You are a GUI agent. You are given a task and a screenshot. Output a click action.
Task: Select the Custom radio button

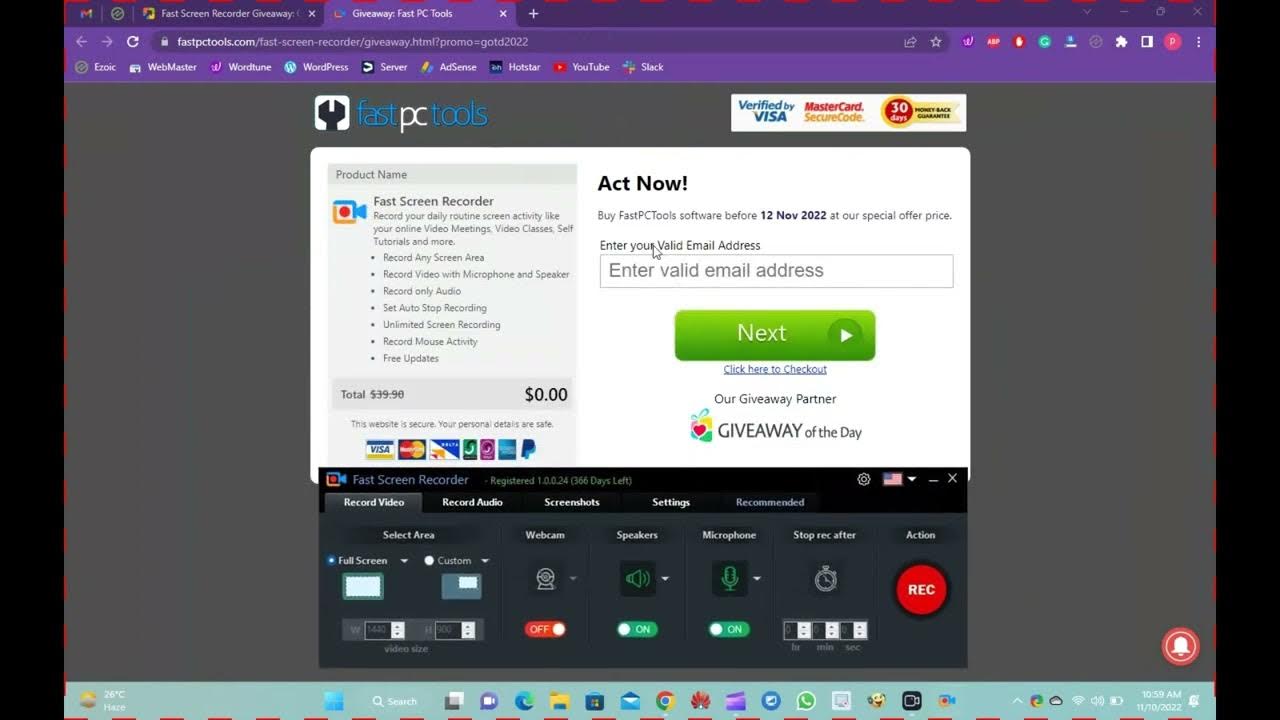point(429,560)
